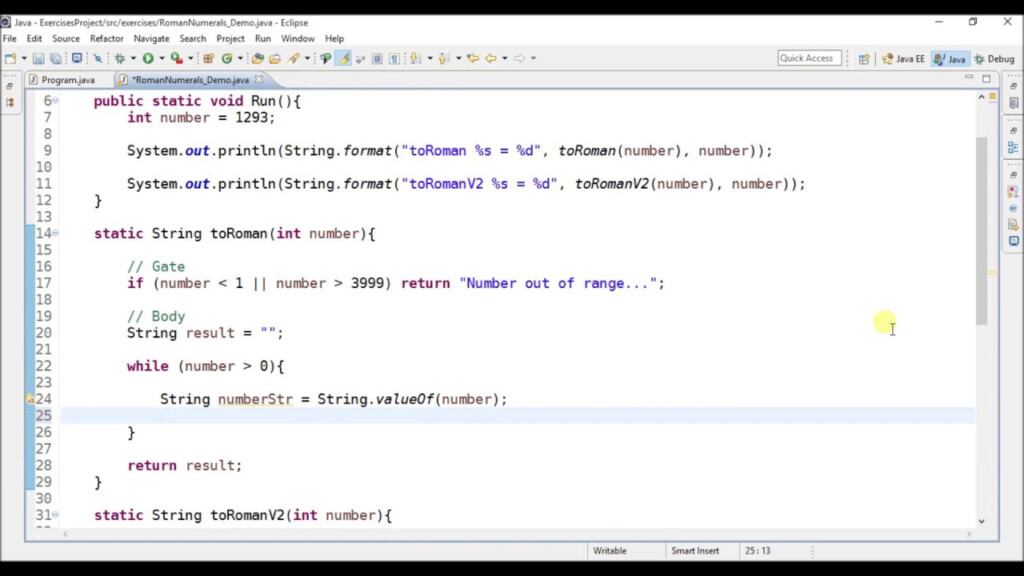Click the Skip All Breakpoints icon
The image size is (1024, 576).
(x=98, y=59)
